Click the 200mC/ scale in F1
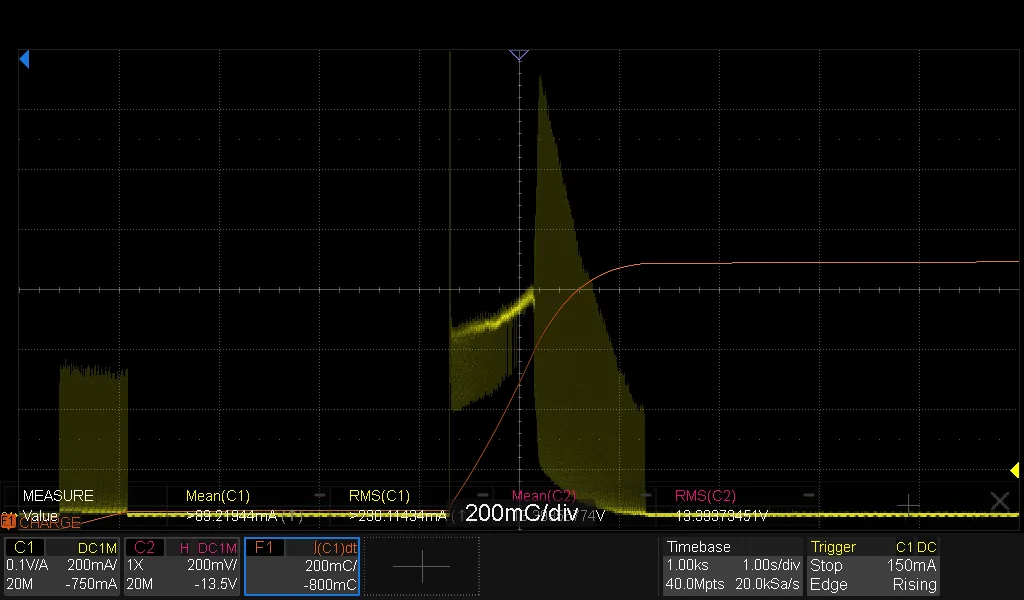1024x600 pixels. 331,565
